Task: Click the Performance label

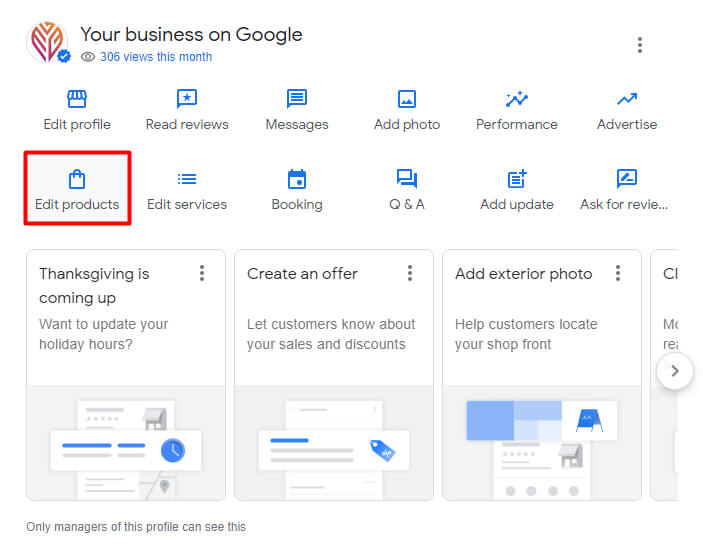Action: [x=516, y=124]
